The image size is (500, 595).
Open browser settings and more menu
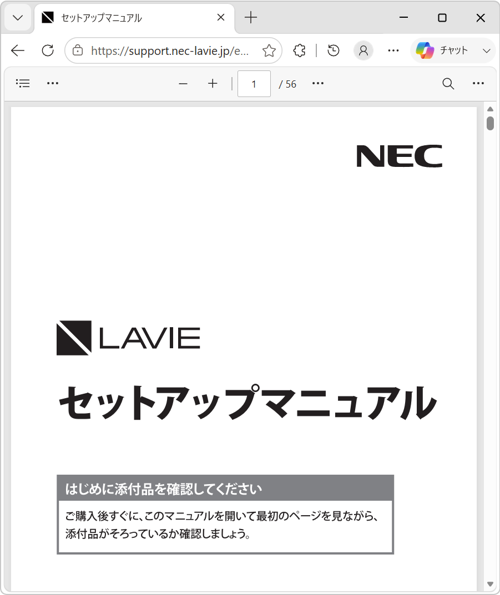[393, 50]
